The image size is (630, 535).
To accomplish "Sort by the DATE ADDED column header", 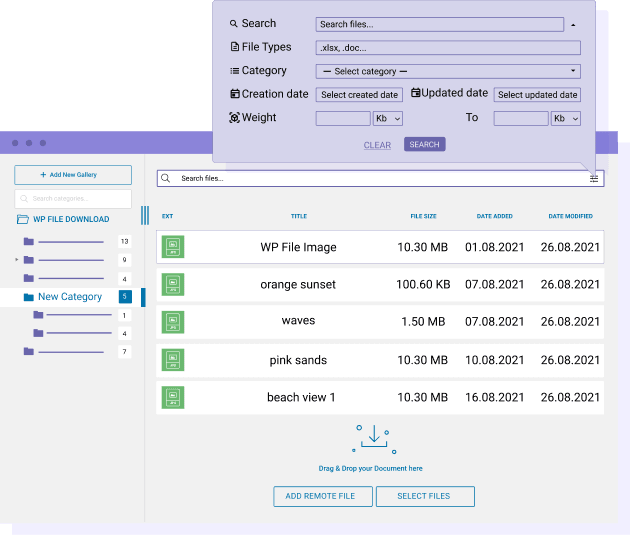I will 494,216.
